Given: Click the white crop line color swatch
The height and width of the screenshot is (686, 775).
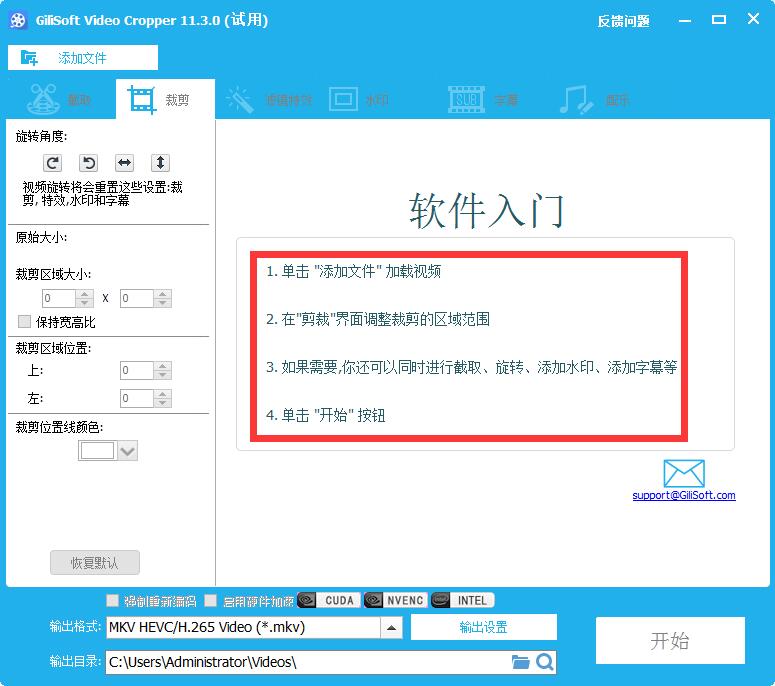Looking at the screenshot, I should tap(97, 451).
